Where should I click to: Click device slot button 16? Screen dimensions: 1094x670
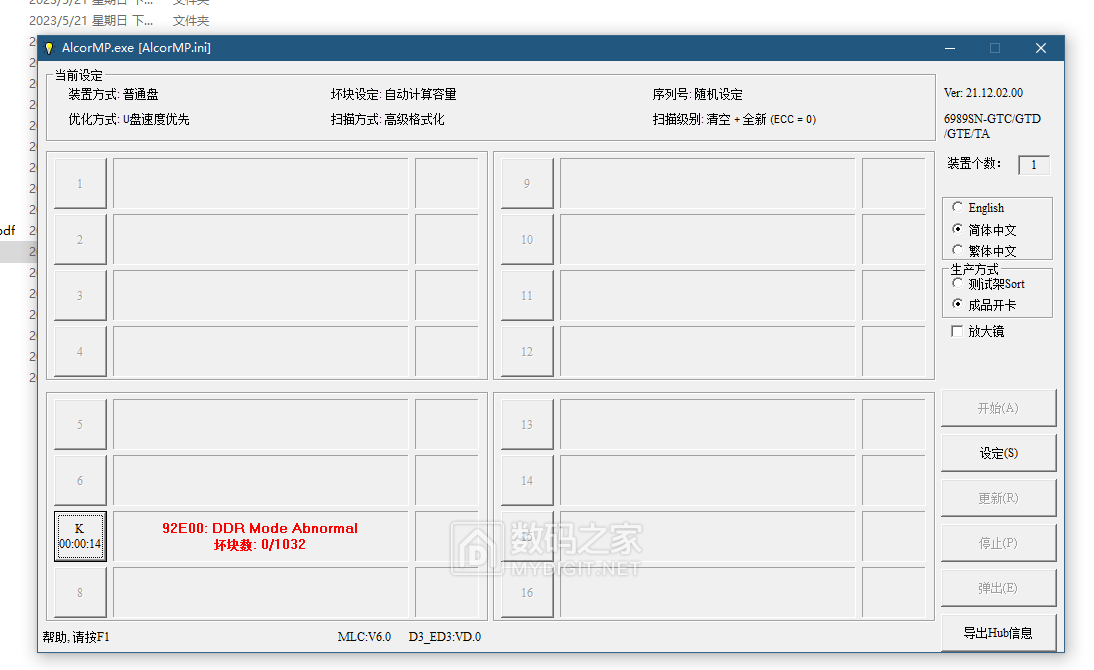tap(527, 593)
